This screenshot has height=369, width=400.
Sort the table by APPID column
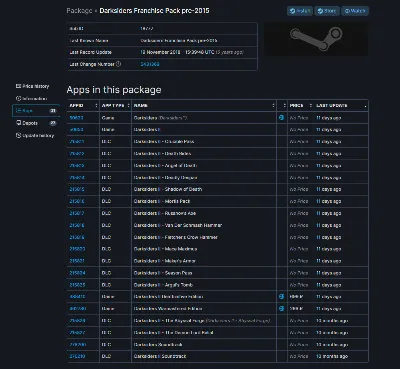[83, 105]
